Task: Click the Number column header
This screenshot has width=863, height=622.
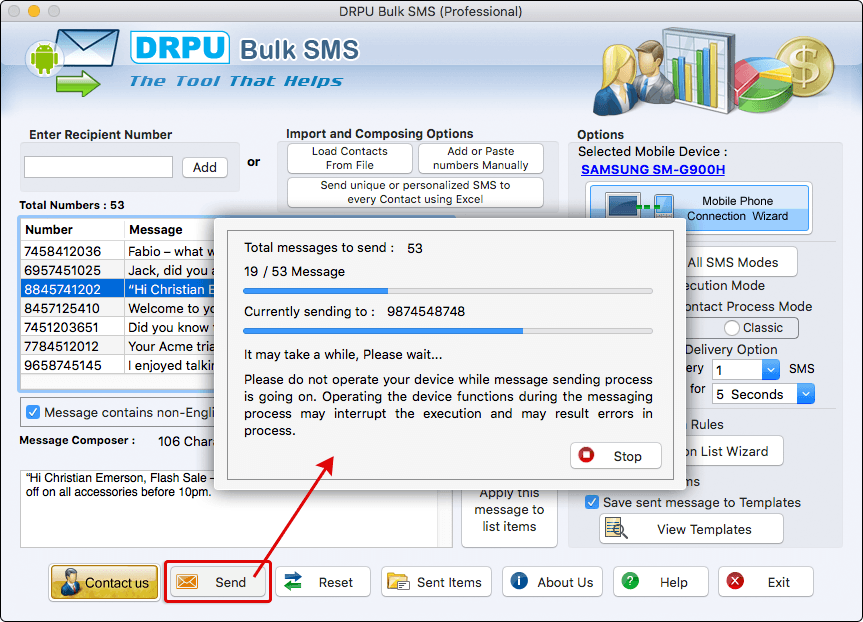Action: click(72, 230)
